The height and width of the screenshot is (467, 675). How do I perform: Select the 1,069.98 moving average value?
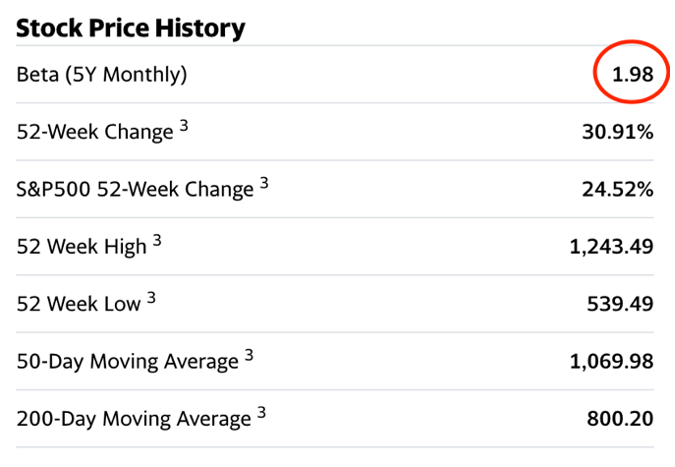coord(611,361)
